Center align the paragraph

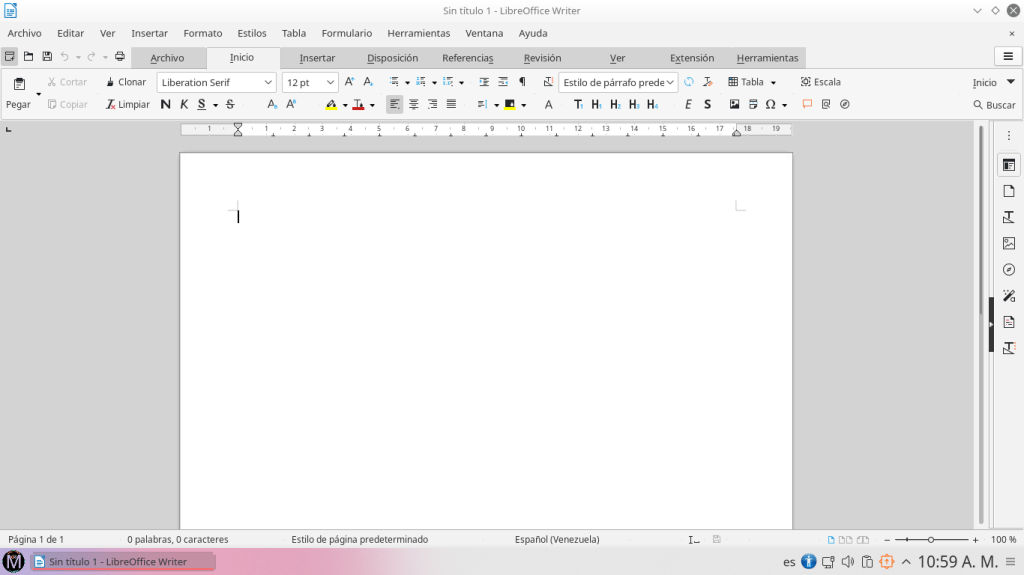413,104
